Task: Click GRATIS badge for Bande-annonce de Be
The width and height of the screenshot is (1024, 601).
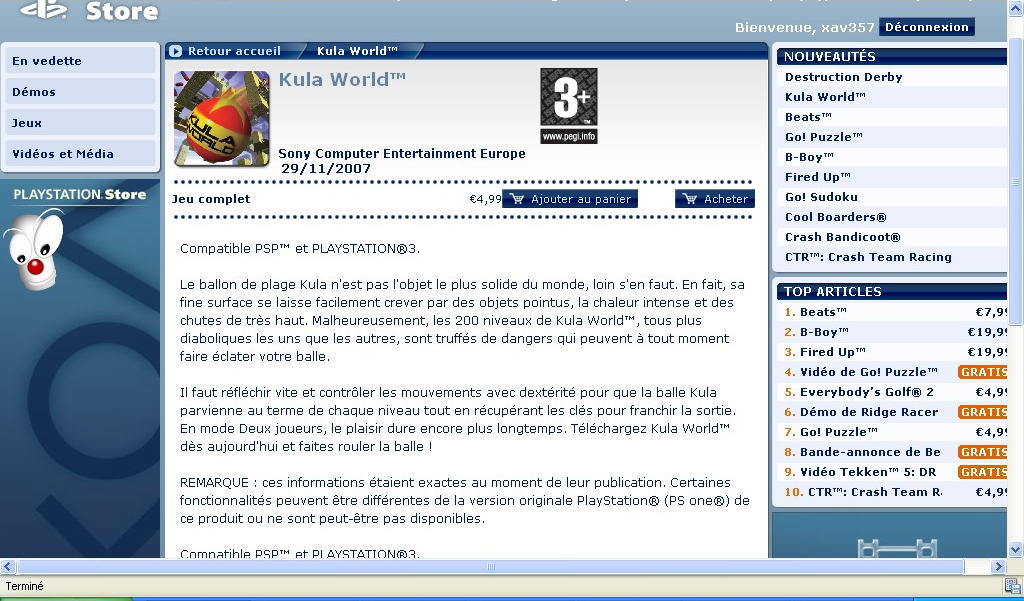Action: pos(982,452)
